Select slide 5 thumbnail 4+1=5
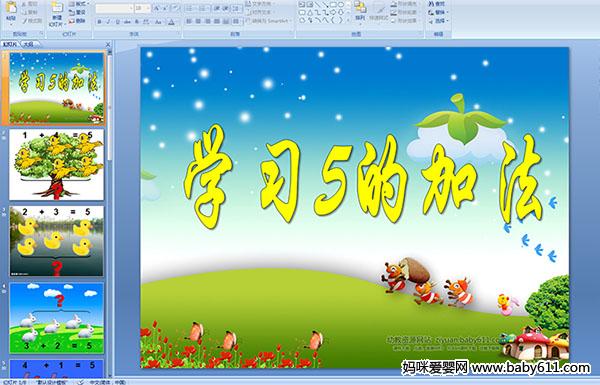 (x=56, y=368)
